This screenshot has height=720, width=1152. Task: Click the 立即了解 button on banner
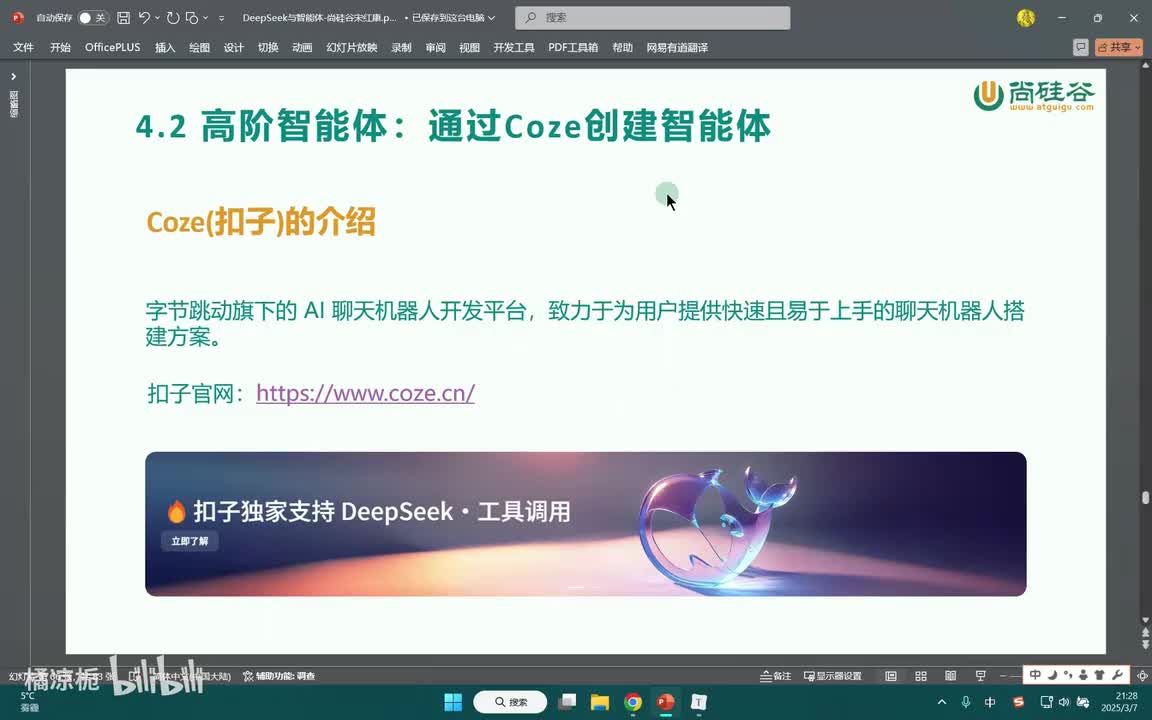[190, 541]
